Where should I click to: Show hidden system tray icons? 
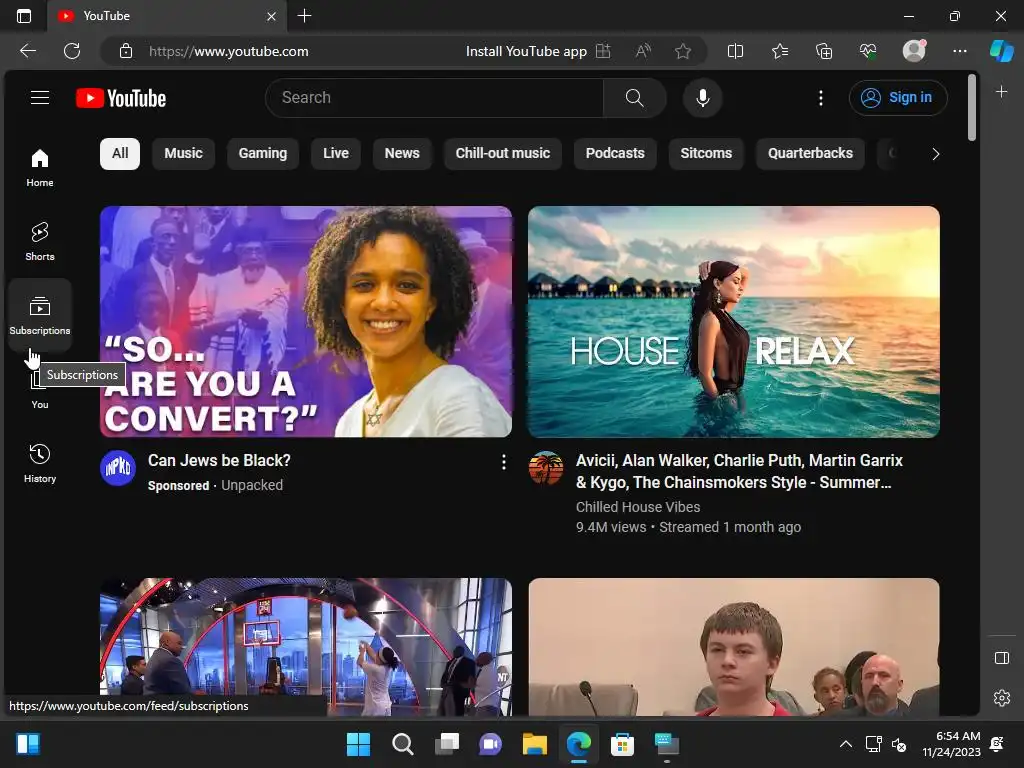click(846, 744)
